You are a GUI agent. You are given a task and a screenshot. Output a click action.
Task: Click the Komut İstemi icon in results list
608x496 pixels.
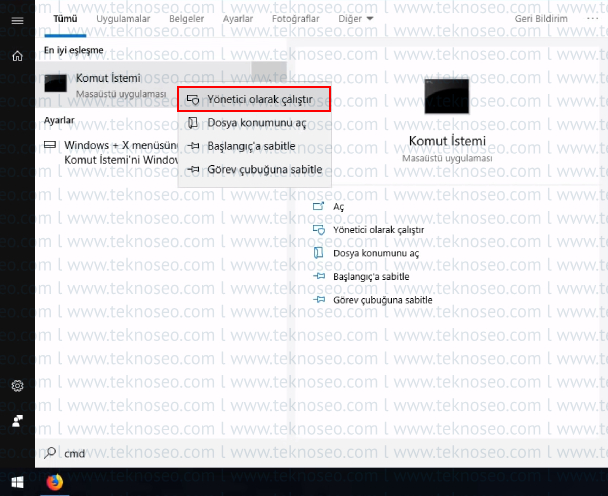coord(55,83)
